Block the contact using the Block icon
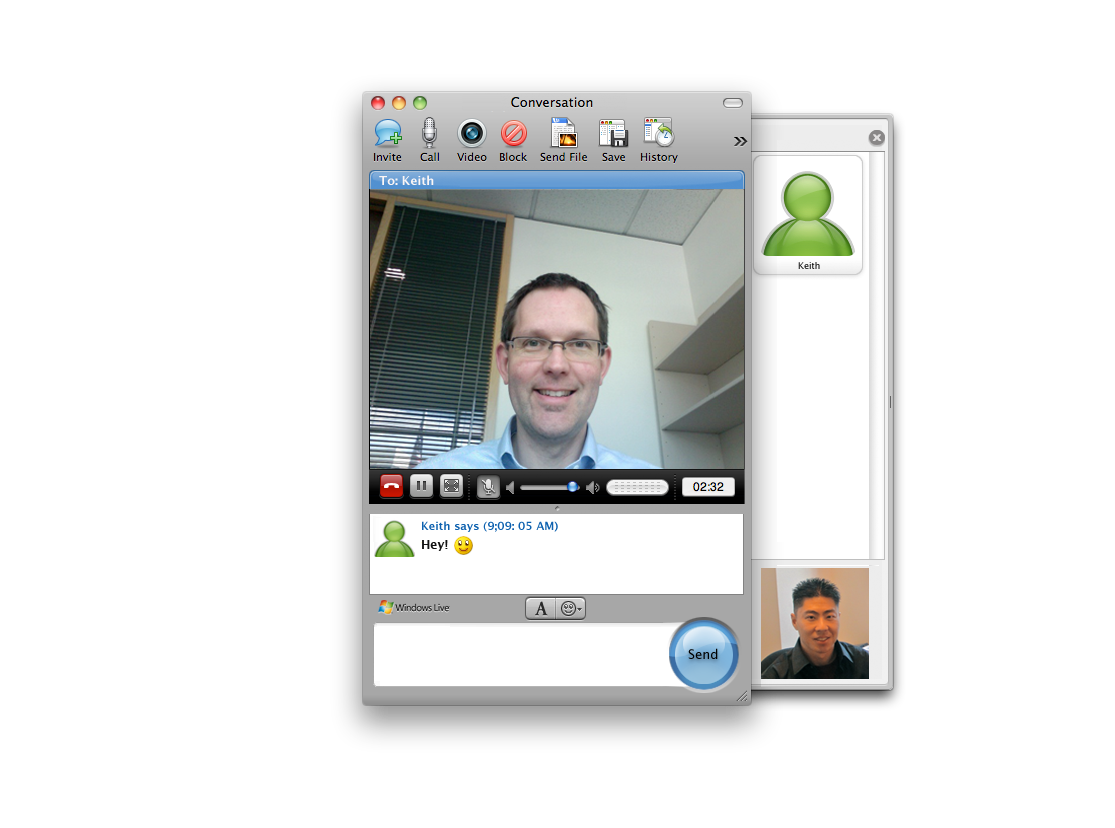Viewport: 1115px width, 828px height. (513, 134)
